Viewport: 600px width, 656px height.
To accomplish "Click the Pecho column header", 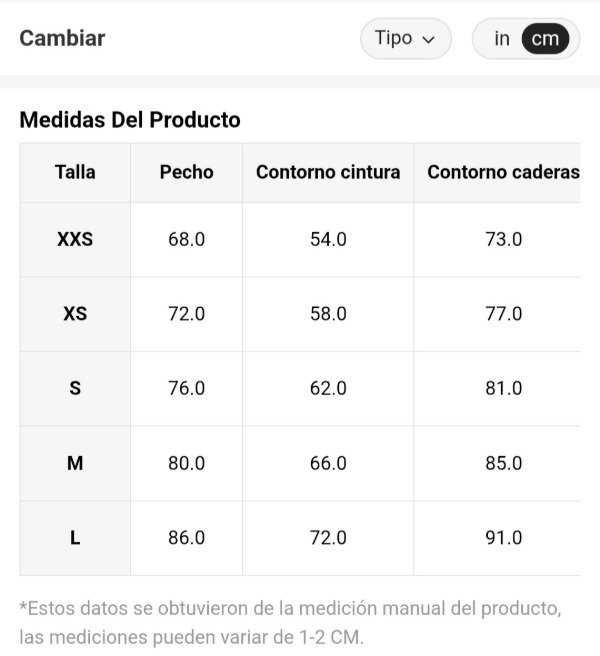I will click(x=186, y=172).
